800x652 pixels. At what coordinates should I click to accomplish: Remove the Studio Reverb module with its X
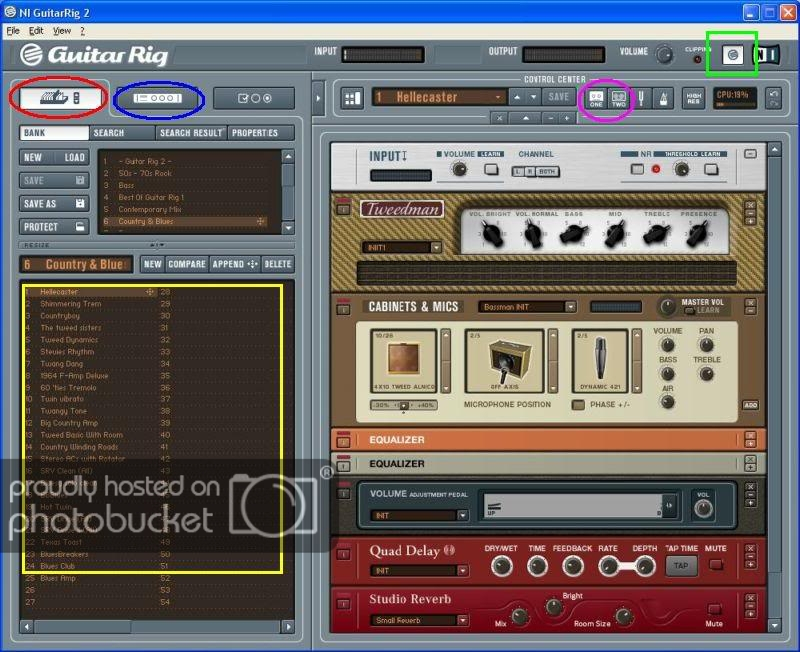tap(750, 598)
